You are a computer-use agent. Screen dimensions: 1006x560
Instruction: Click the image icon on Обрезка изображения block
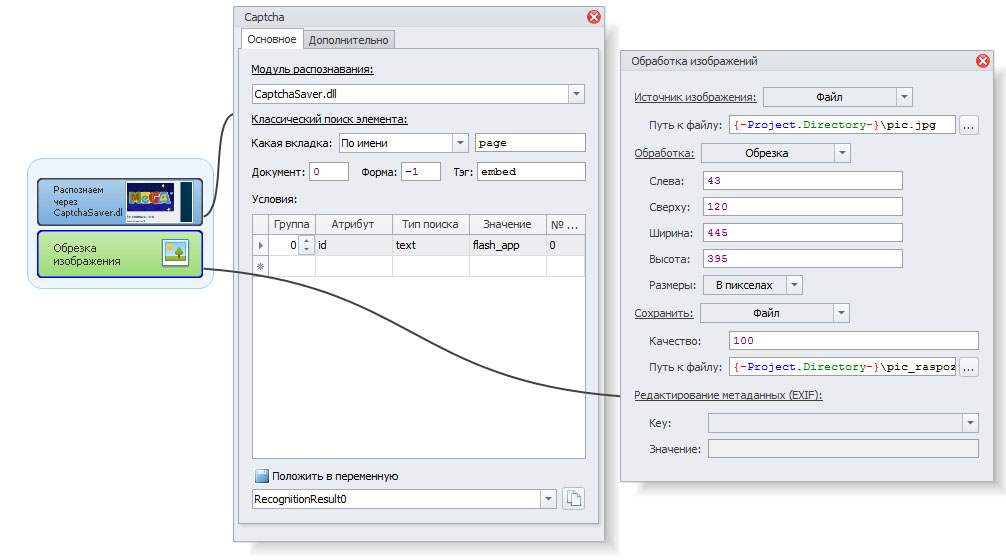175,253
